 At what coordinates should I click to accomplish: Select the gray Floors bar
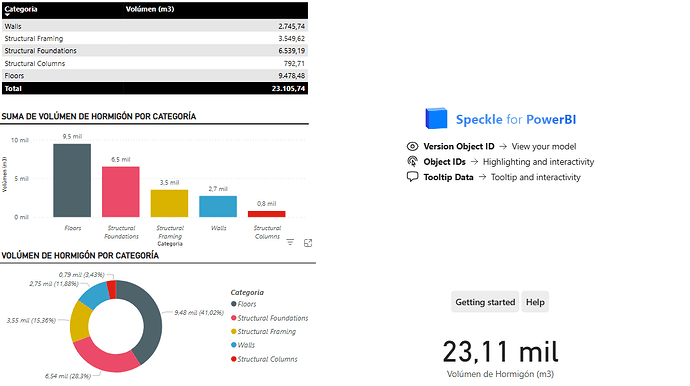pos(72,180)
